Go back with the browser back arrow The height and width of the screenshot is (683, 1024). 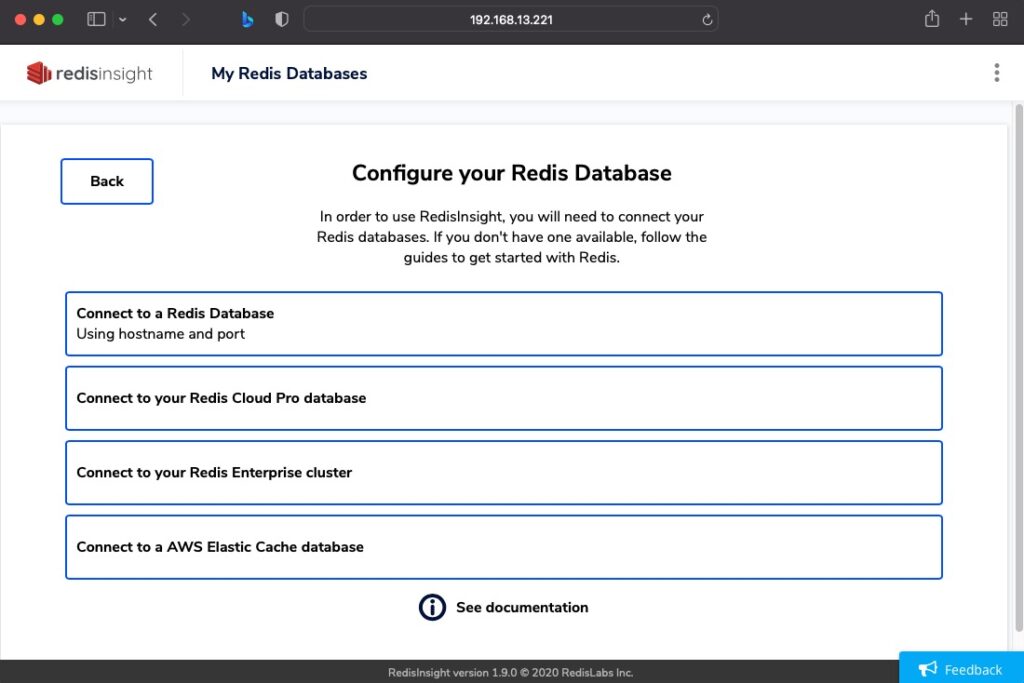[153, 20]
